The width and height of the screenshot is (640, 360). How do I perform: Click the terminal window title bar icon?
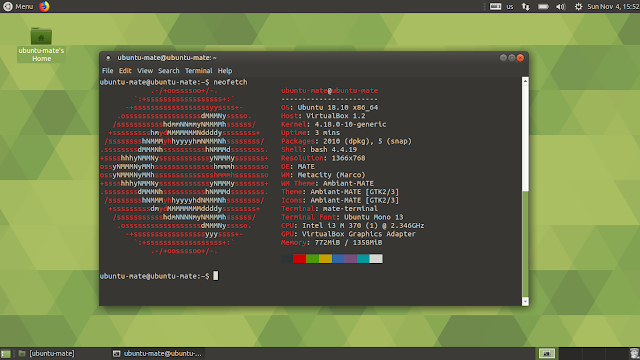(108, 58)
